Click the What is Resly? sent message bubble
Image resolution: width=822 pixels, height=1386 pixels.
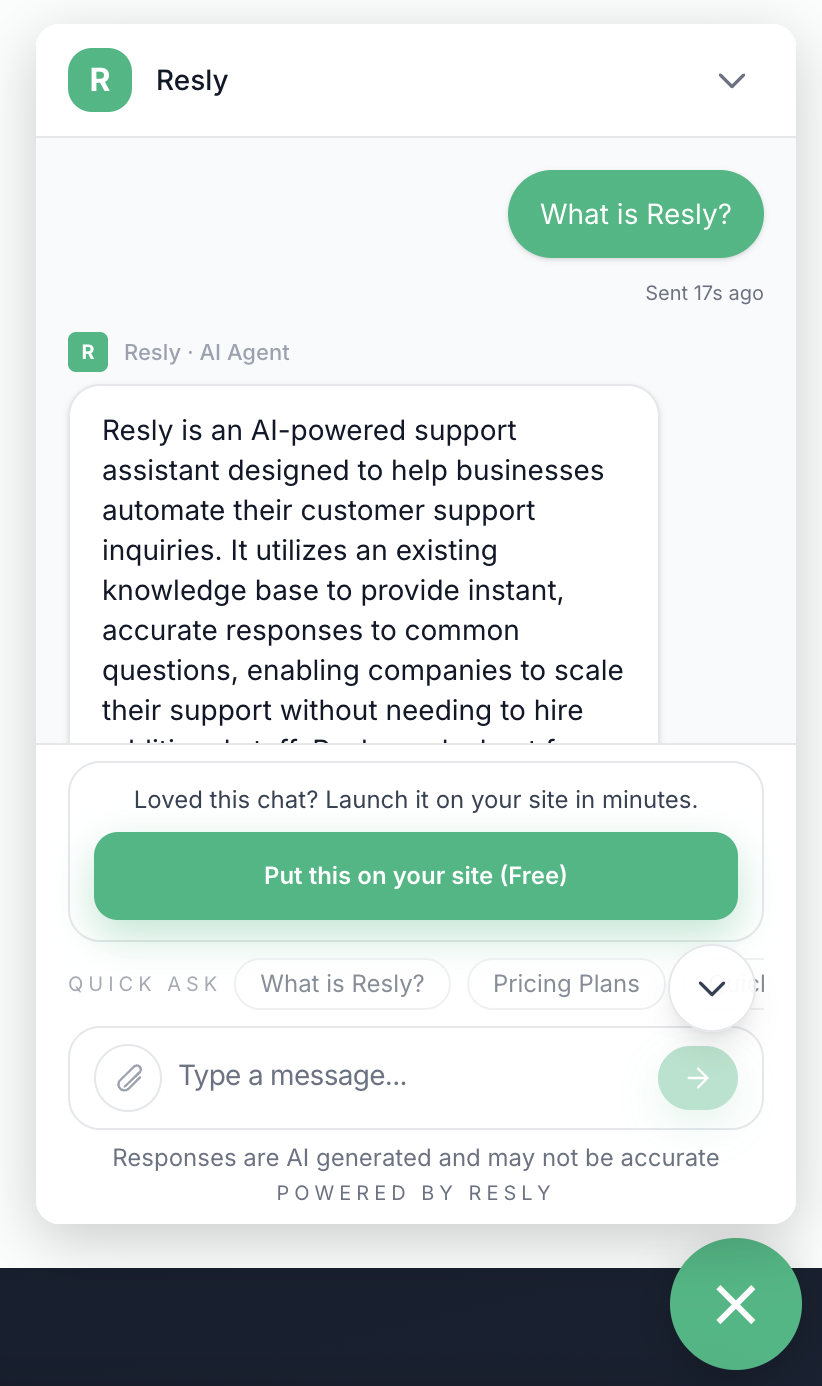(x=635, y=214)
